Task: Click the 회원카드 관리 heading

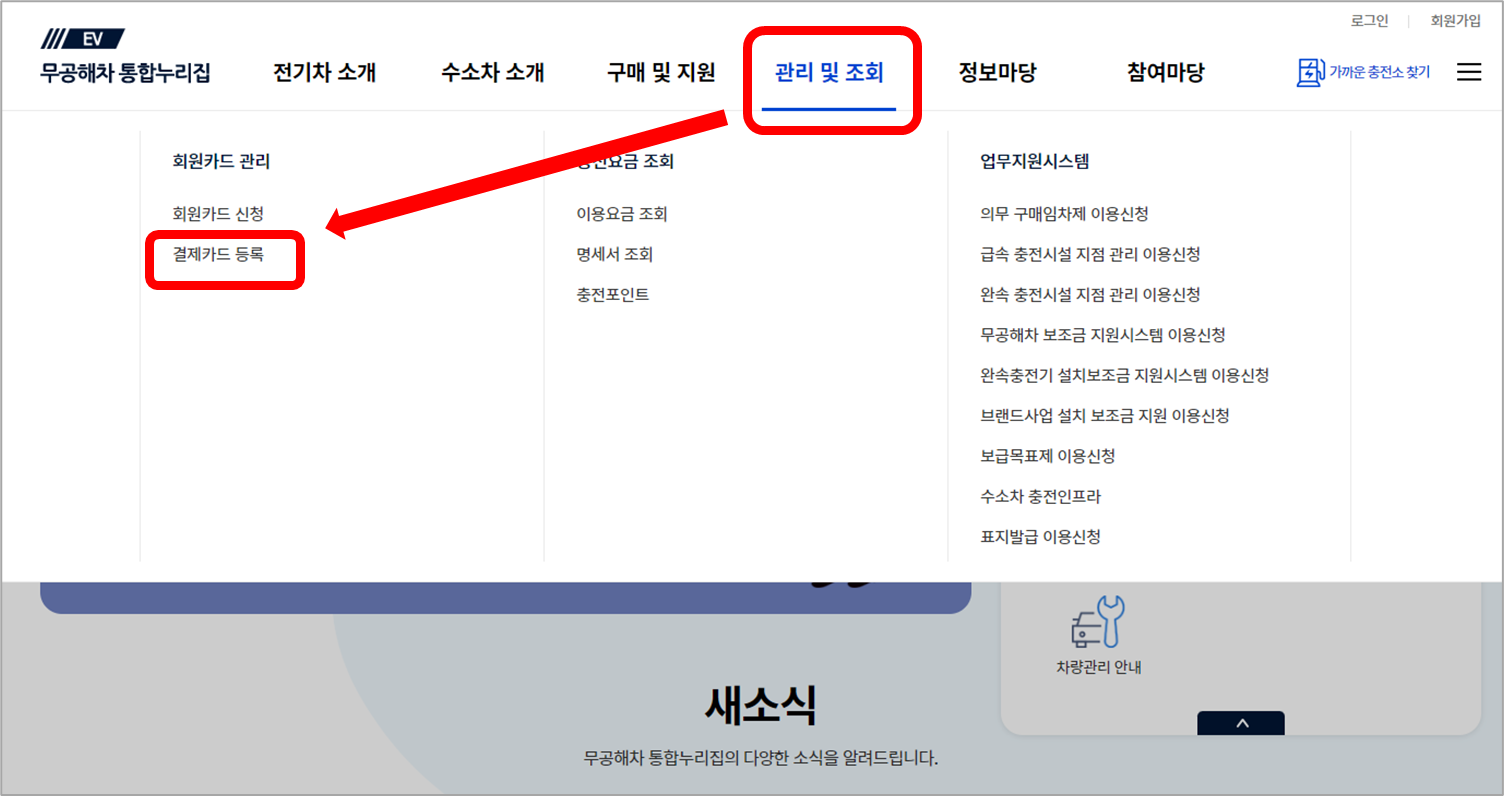Action: pyautogui.click(x=221, y=161)
